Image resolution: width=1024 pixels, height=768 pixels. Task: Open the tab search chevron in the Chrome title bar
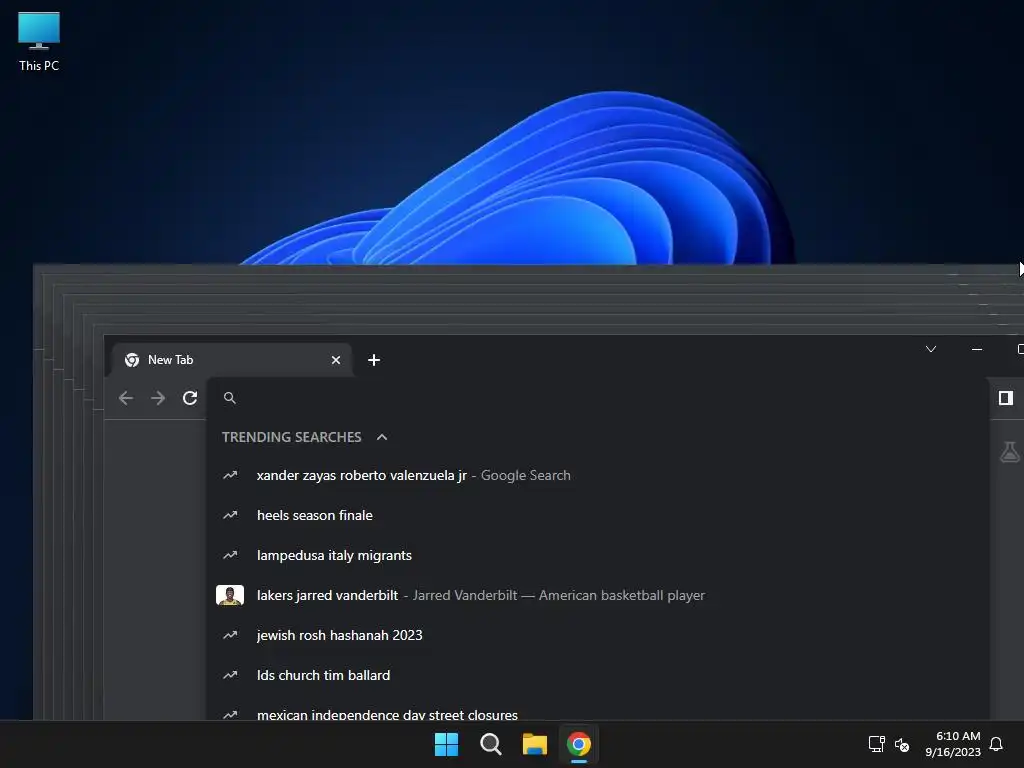click(x=931, y=349)
